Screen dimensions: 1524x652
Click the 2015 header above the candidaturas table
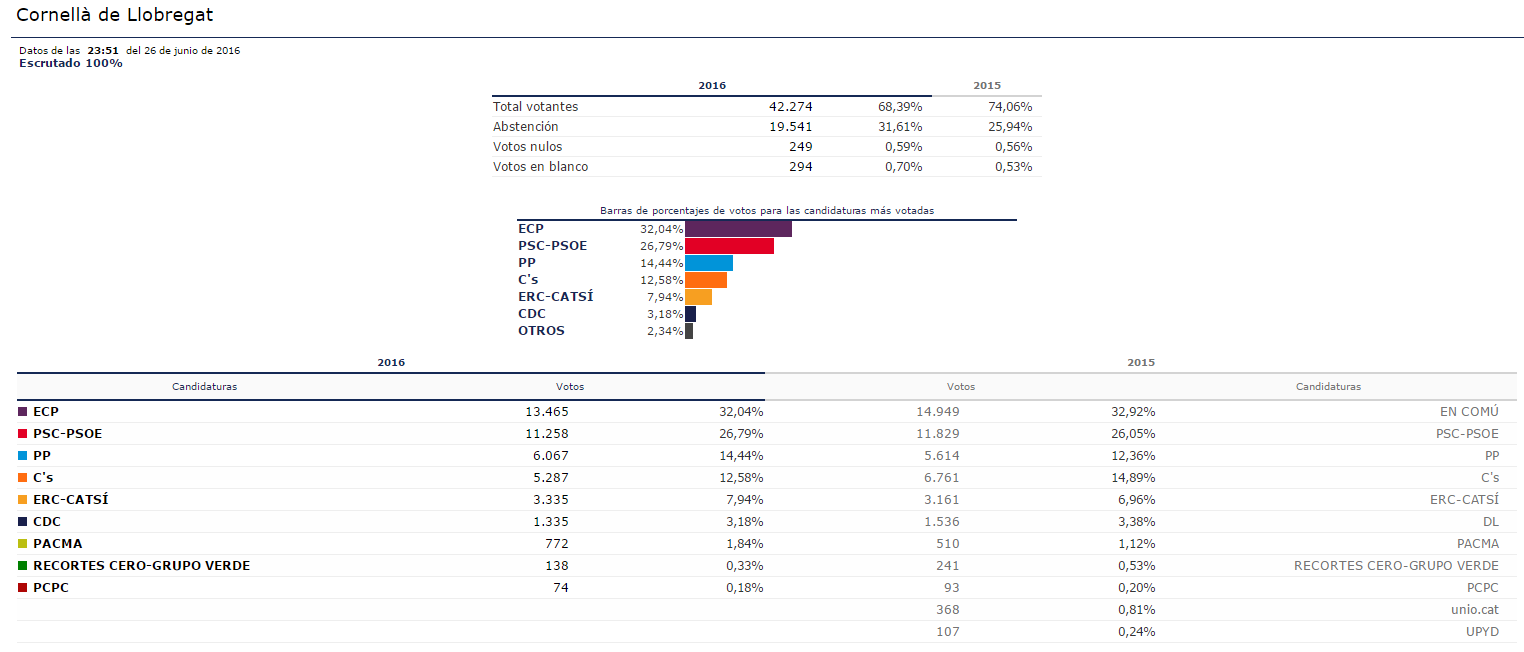coord(1140,362)
